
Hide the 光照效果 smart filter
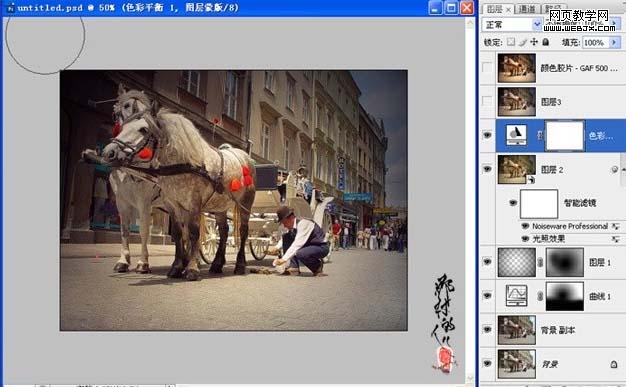[525, 239]
